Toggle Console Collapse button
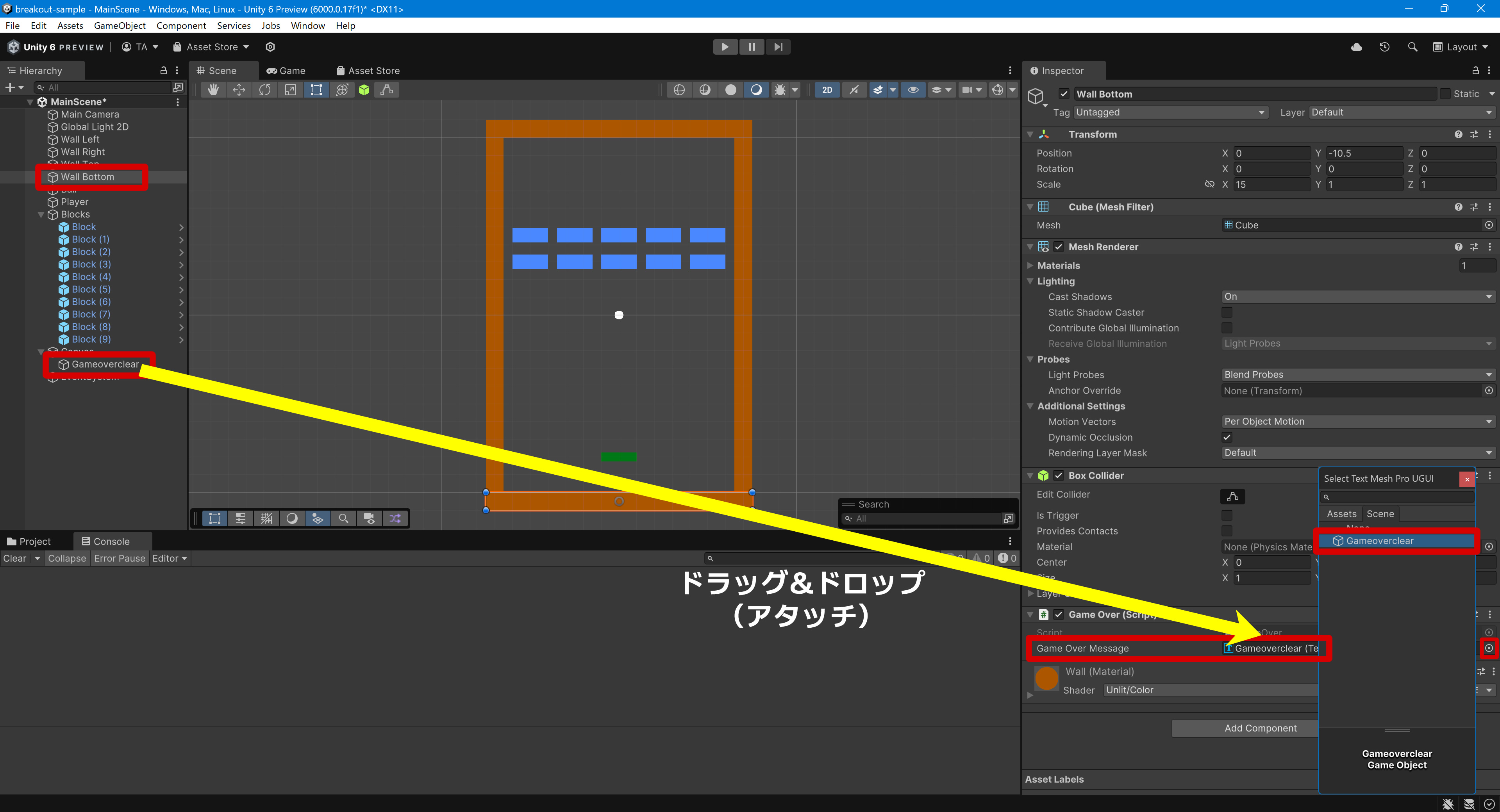This screenshot has height=812, width=1500. point(67,558)
